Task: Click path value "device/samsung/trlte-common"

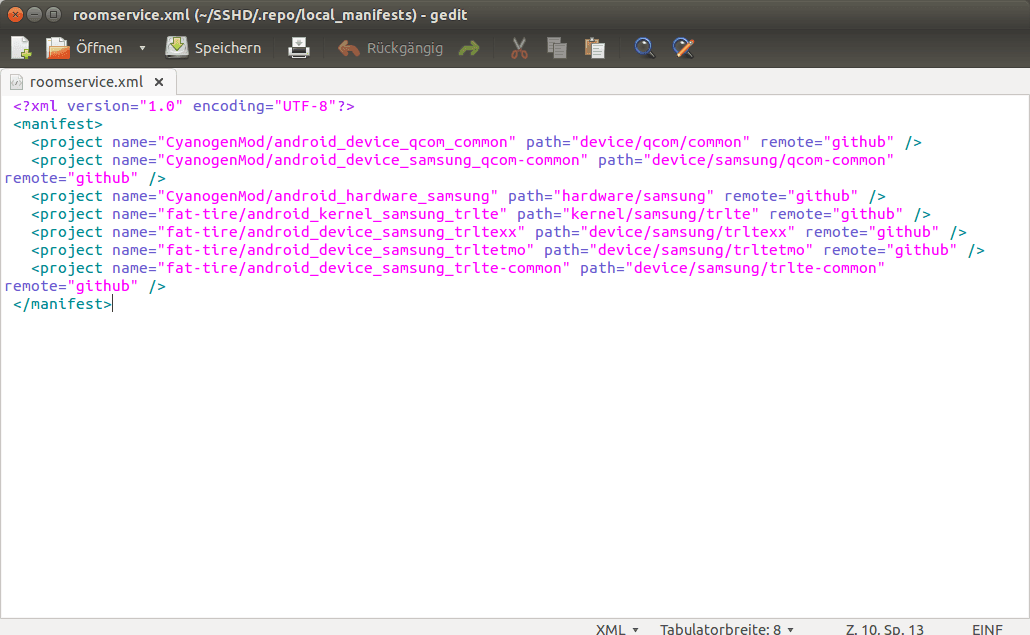Action: pyautogui.click(x=755, y=269)
